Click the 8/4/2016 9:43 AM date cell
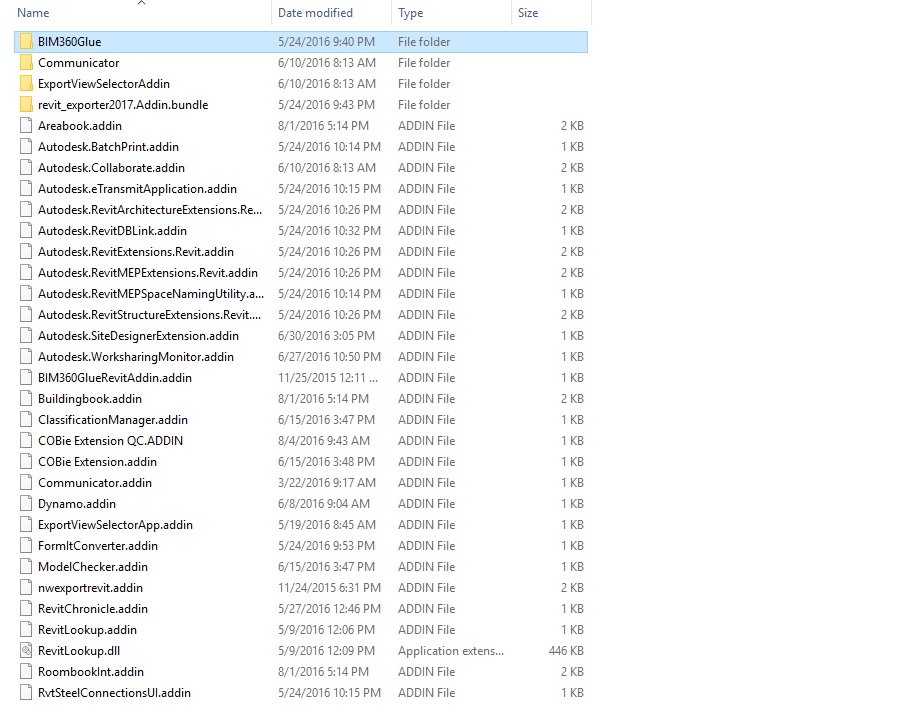The image size is (918, 717). coord(324,441)
